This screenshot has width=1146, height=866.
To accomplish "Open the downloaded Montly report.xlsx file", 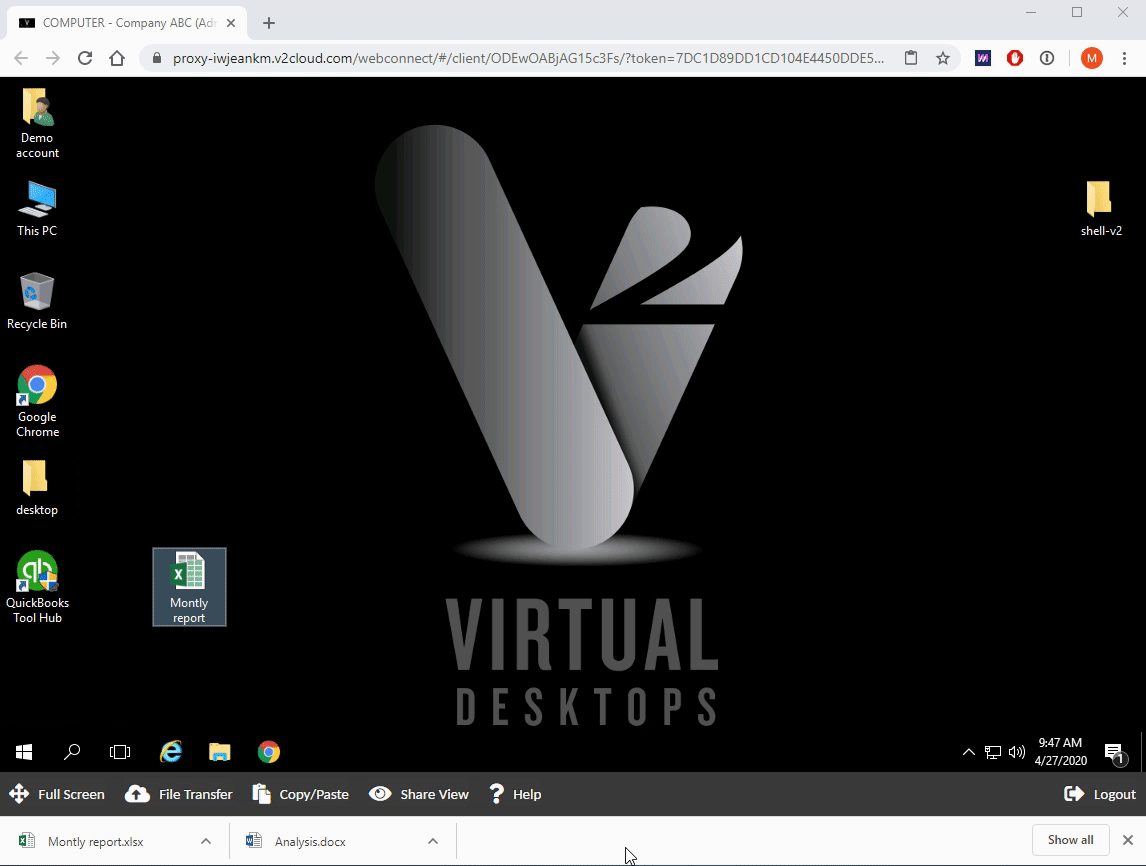I will coord(96,841).
